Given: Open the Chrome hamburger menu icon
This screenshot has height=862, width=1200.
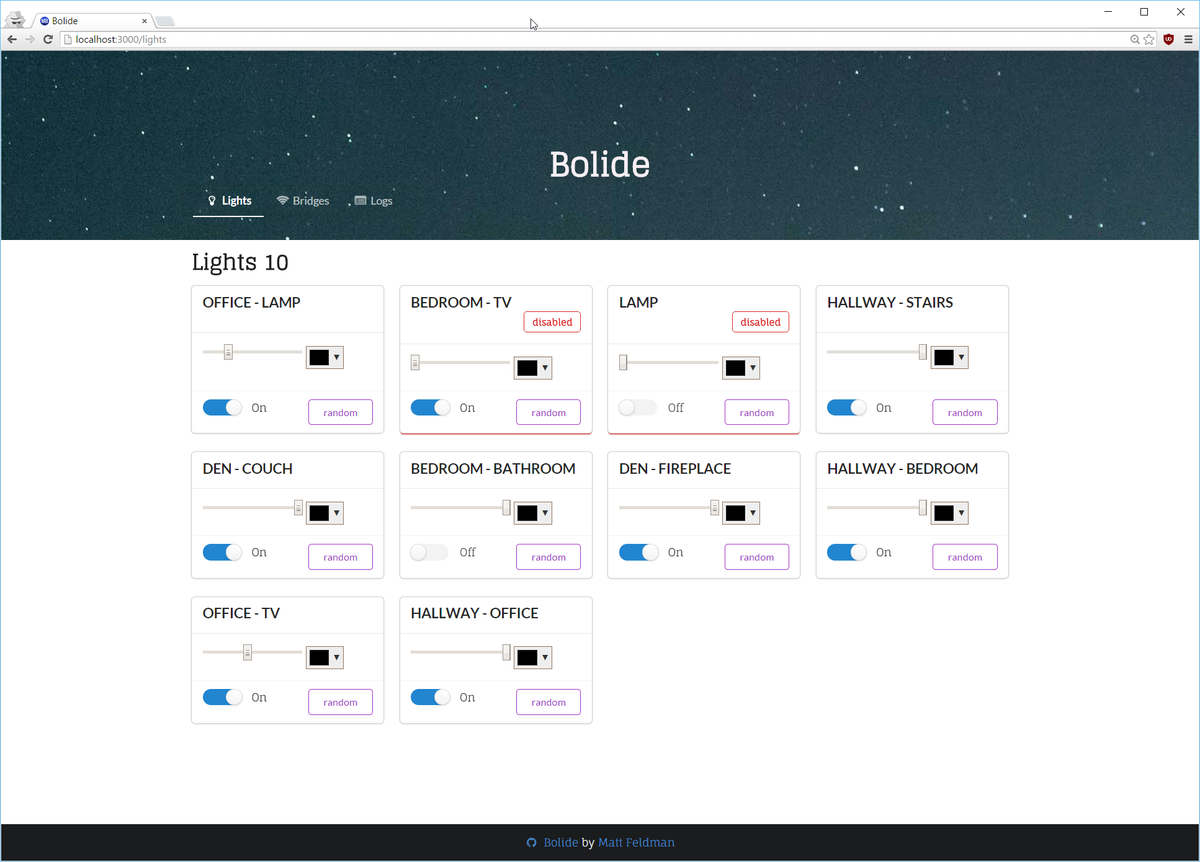Looking at the screenshot, I should click(1188, 39).
